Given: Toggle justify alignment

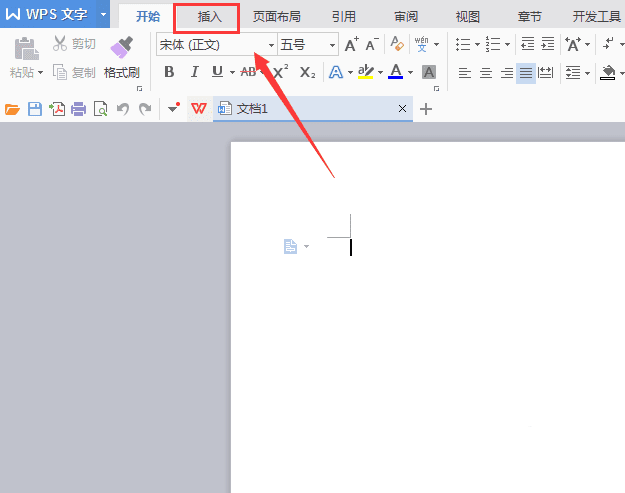Looking at the screenshot, I should [x=526, y=73].
